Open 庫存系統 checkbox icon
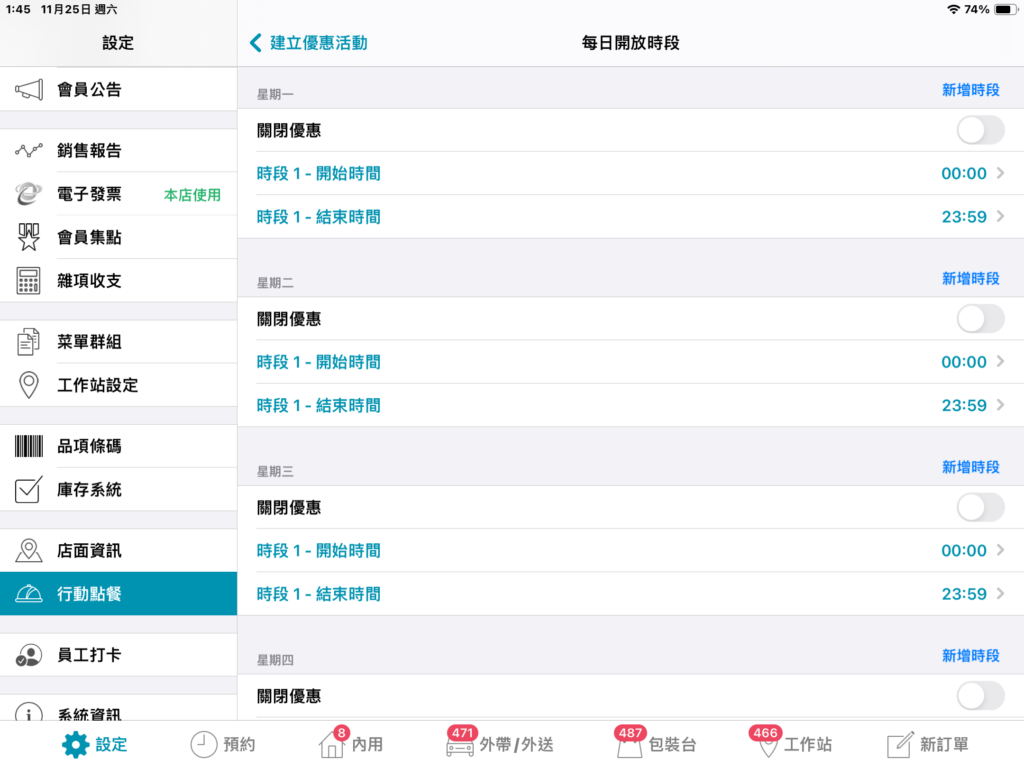 (29, 490)
